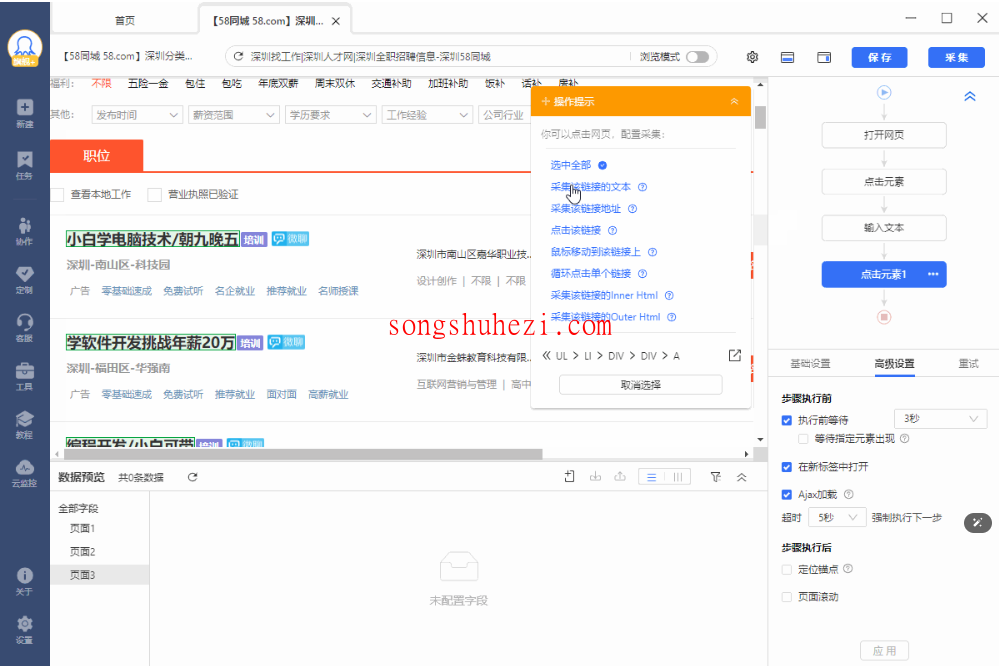The height and width of the screenshot is (666, 999).
Task: Switch to the 重试 tab
Action: point(968,363)
